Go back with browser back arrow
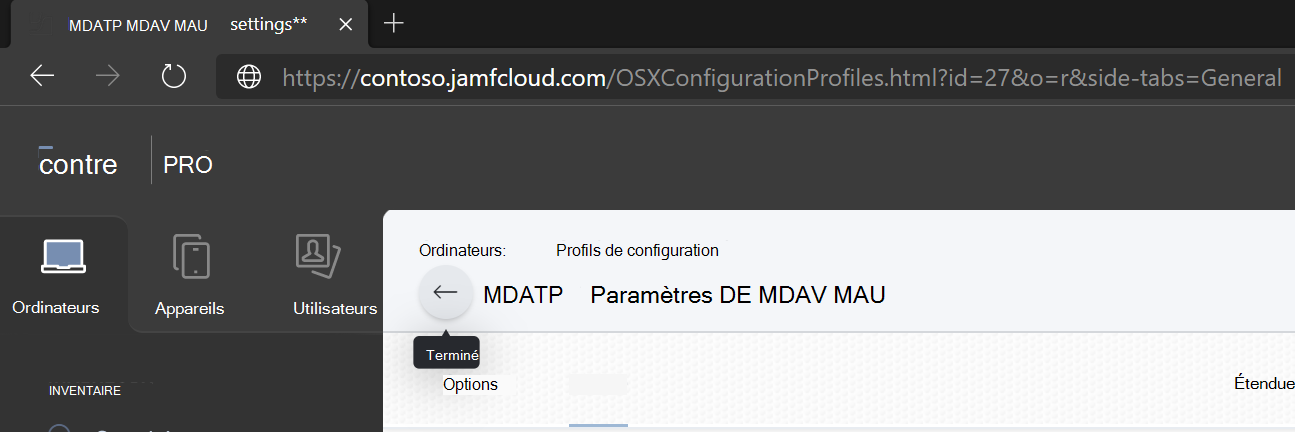Screen dimensions: 1295x432 pos(42,77)
